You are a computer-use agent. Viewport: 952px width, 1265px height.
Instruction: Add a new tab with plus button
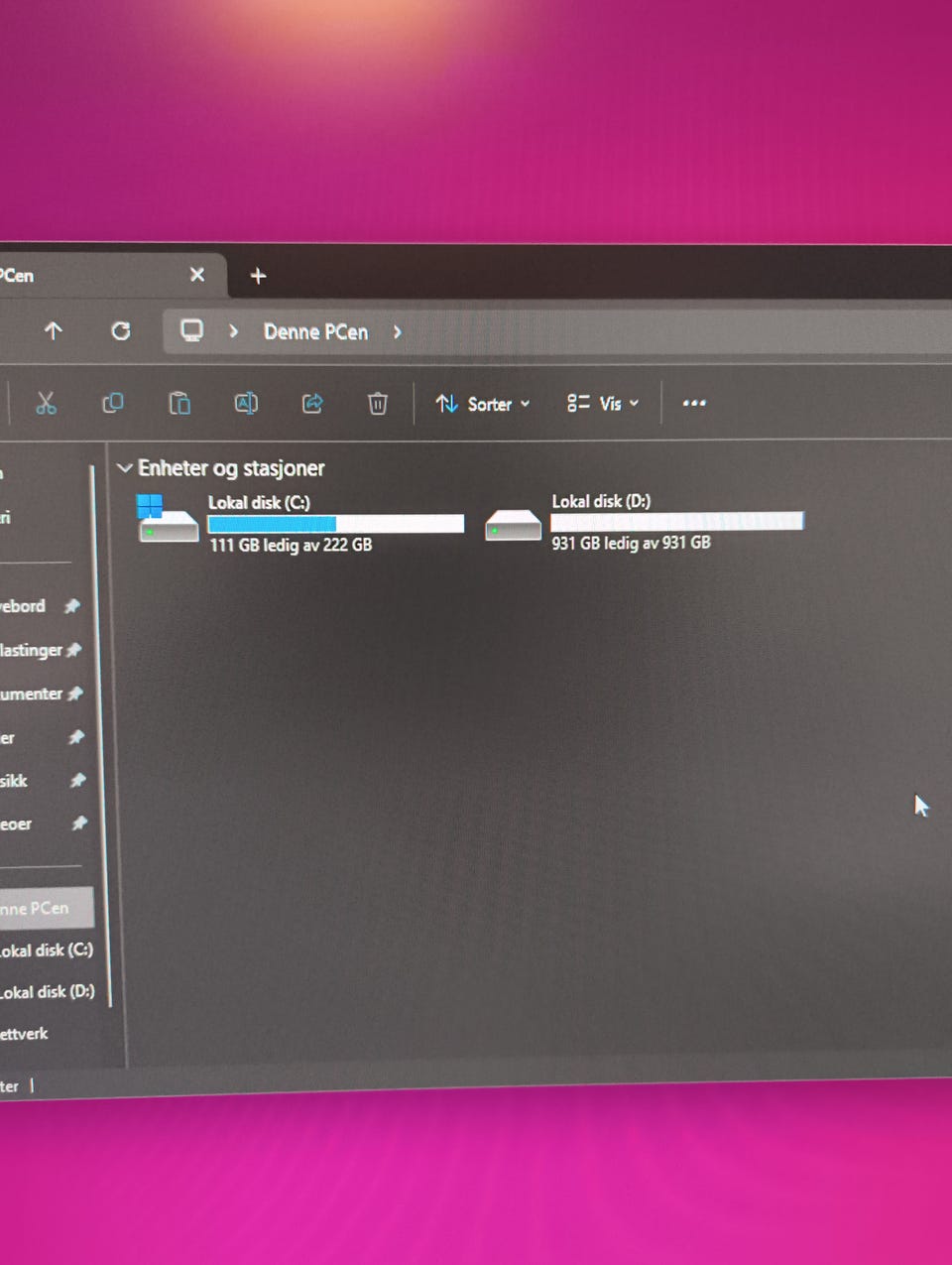[x=258, y=276]
